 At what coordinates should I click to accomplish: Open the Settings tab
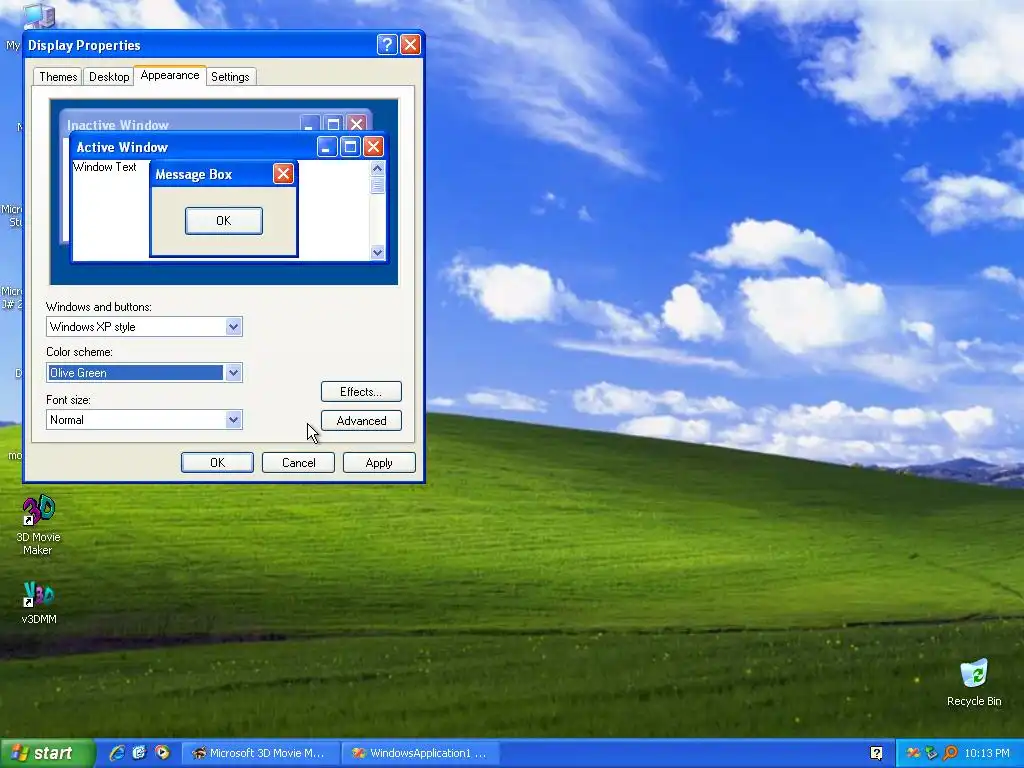point(230,76)
